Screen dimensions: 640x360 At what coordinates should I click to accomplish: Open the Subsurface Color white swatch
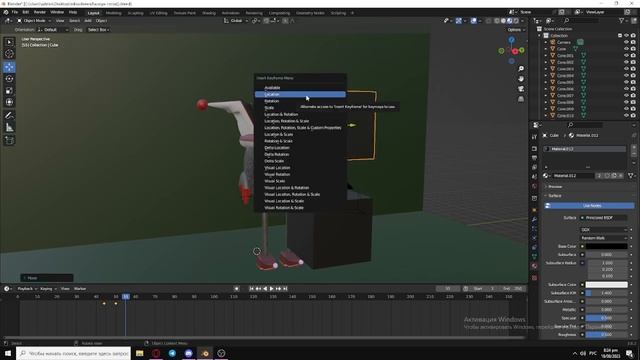[607, 284]
